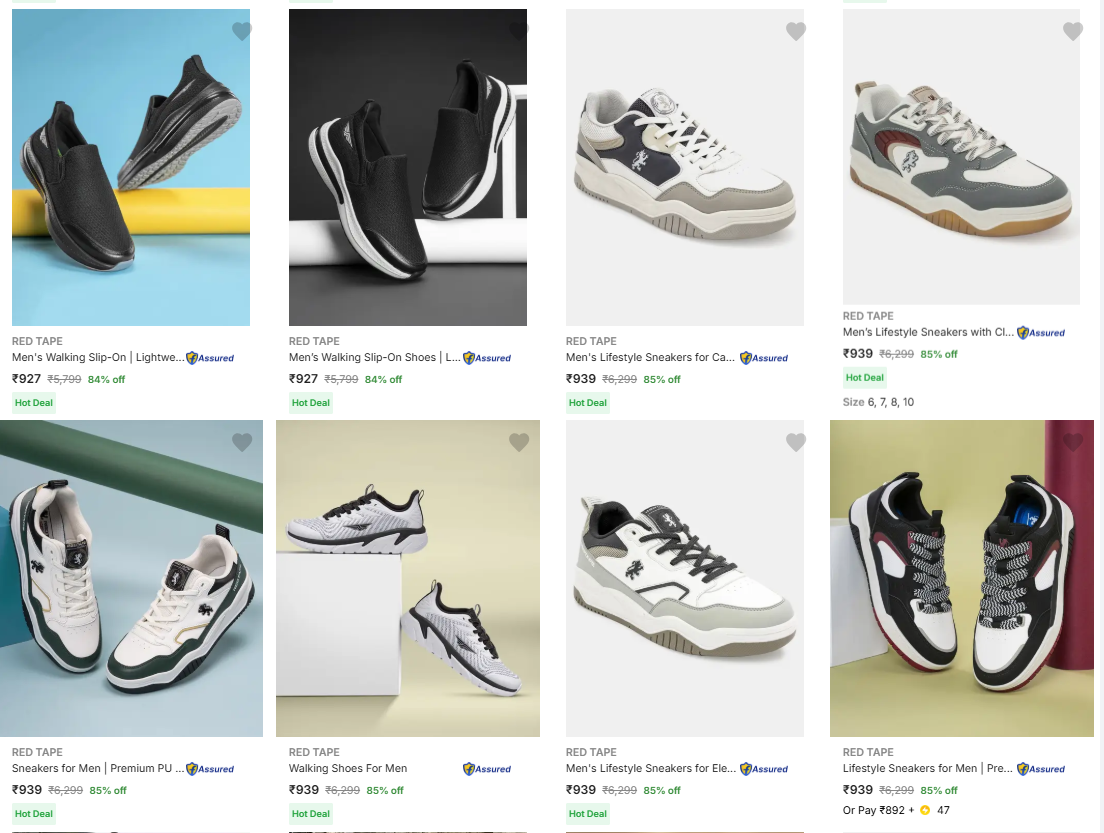Click 'Men's Lifestyle Sneakers for Ca...' title
Image resolution: width=1104 pixels, height=833 pixels.
point(650,357)
